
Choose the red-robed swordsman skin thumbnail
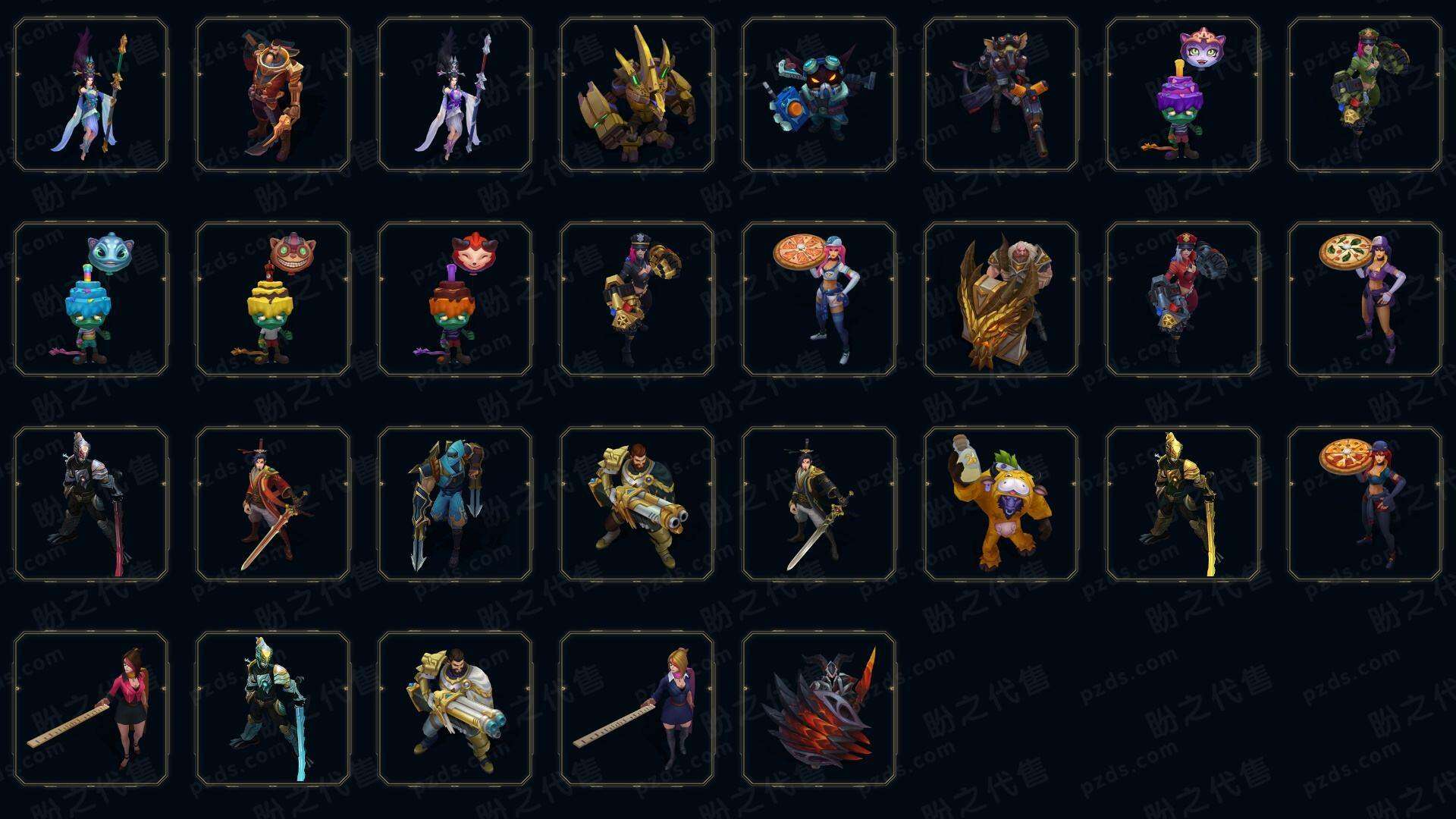click(273, 504)
